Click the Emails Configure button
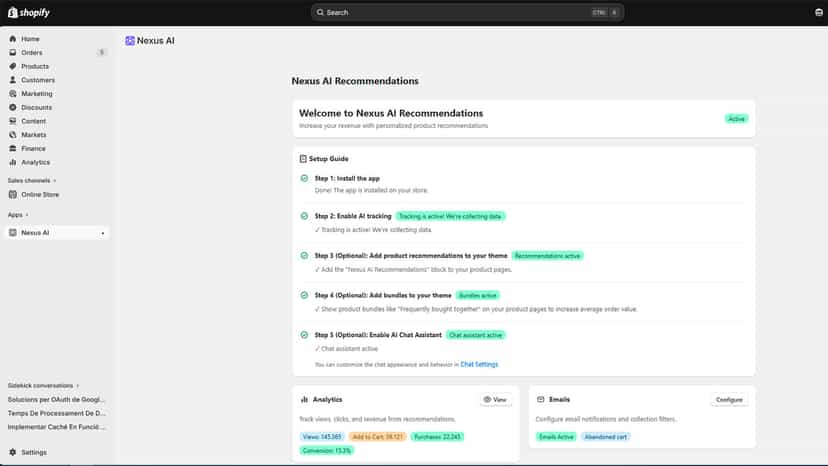The width and height of the screenshot is (828, 466). [729, 399]
